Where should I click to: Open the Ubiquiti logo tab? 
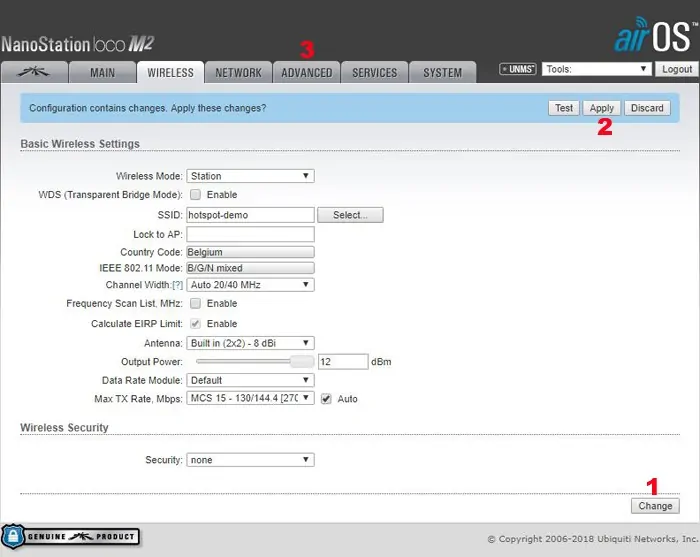click(35, 72)
